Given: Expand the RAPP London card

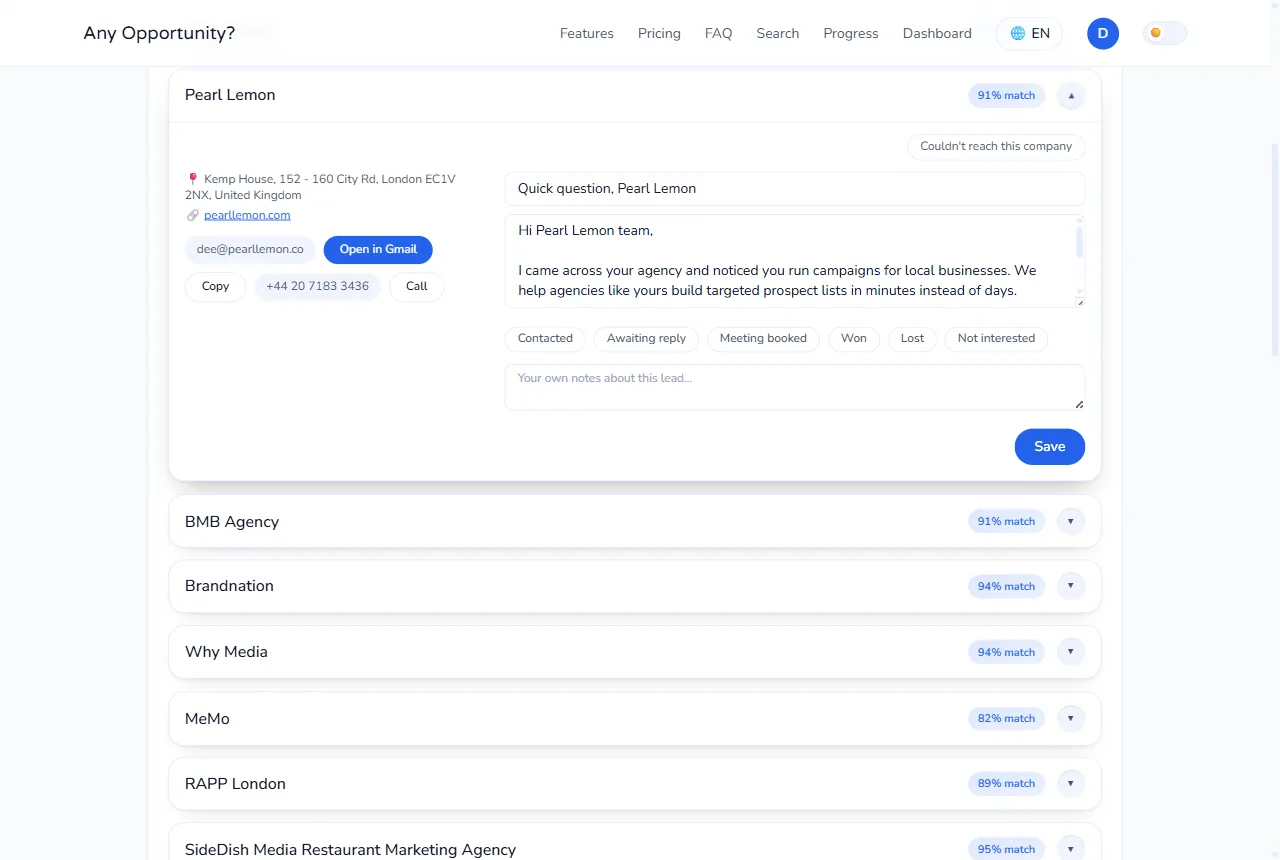Looking at the screenshot, I should (1071, 783).
